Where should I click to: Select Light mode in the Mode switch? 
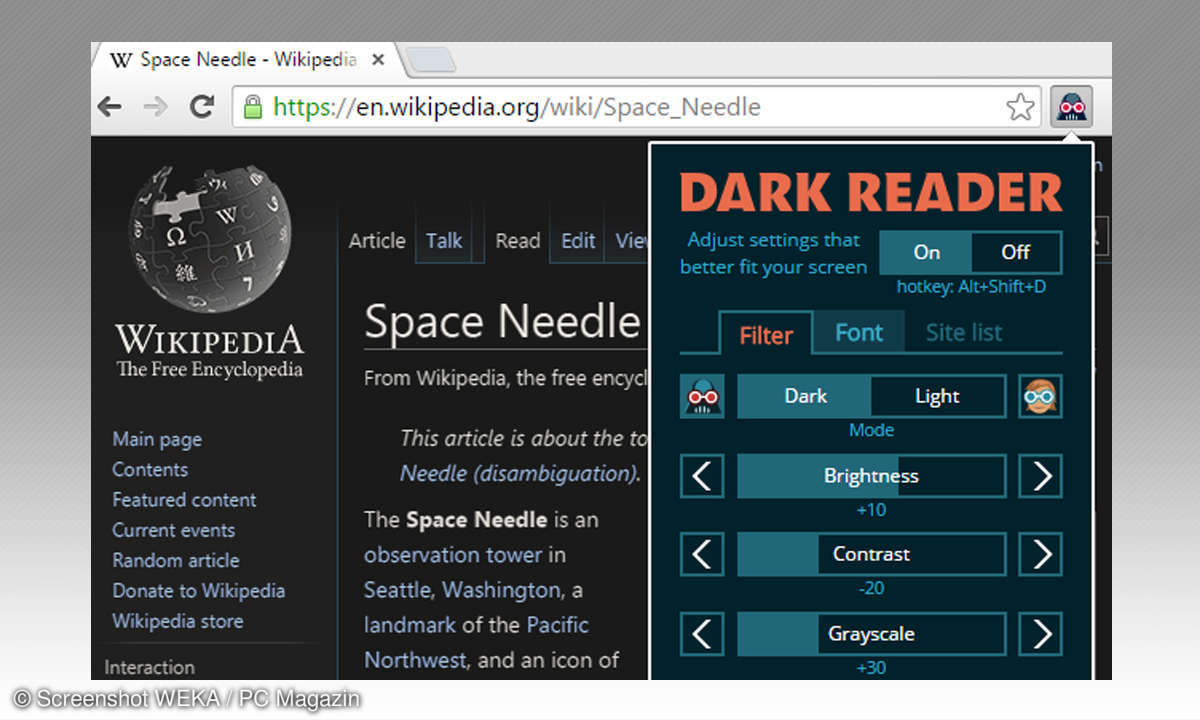pyautogui.click(x=937, y=397)
